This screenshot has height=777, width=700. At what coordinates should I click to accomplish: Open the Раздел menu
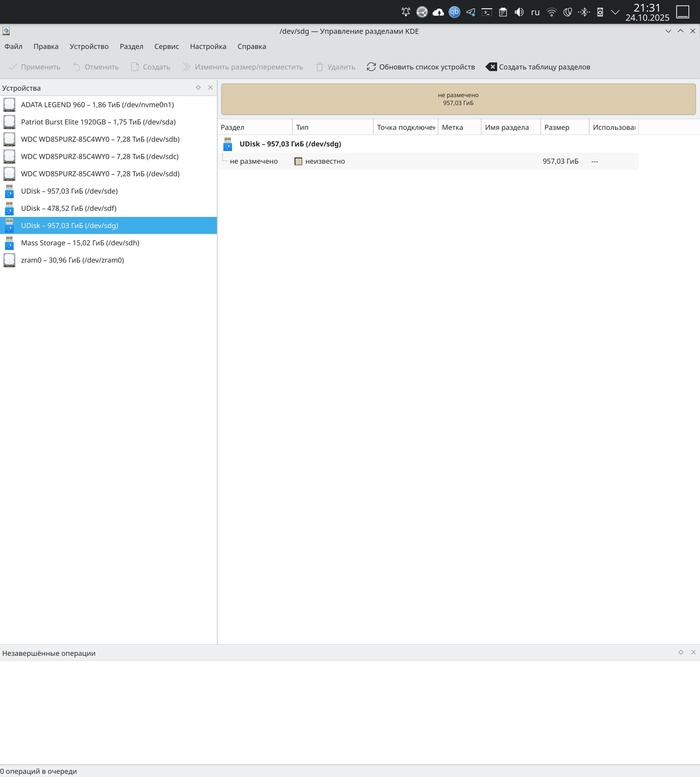pos(131,46)
